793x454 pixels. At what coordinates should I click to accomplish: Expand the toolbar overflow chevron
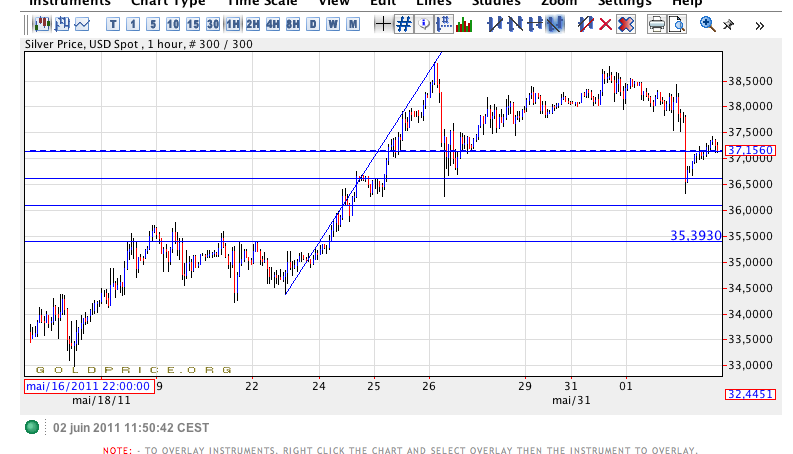[x=759, y=25]
